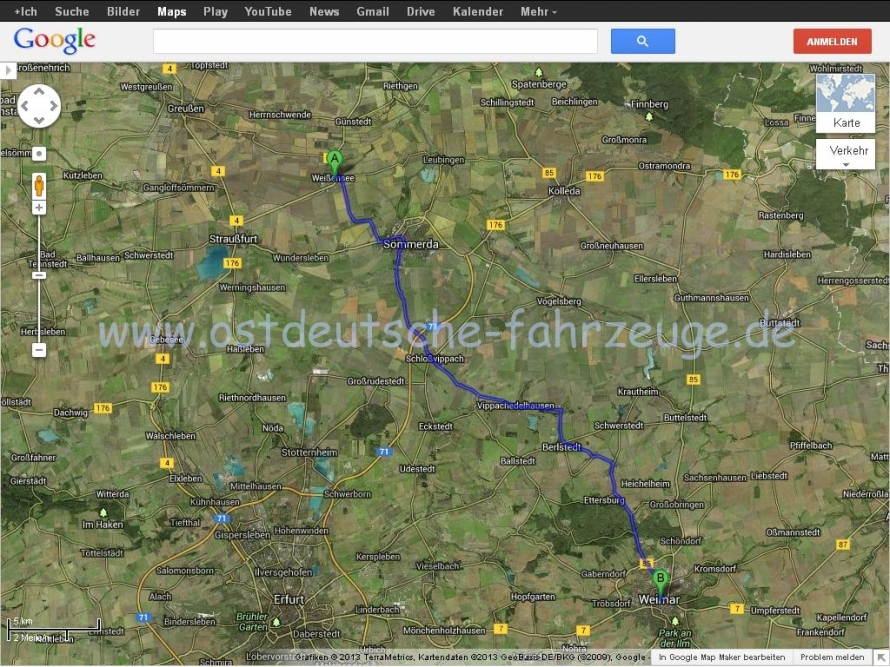The width and height of the screenshot is (890, 667).
Task: Click the Straußfurt town label
Action: 233,239
